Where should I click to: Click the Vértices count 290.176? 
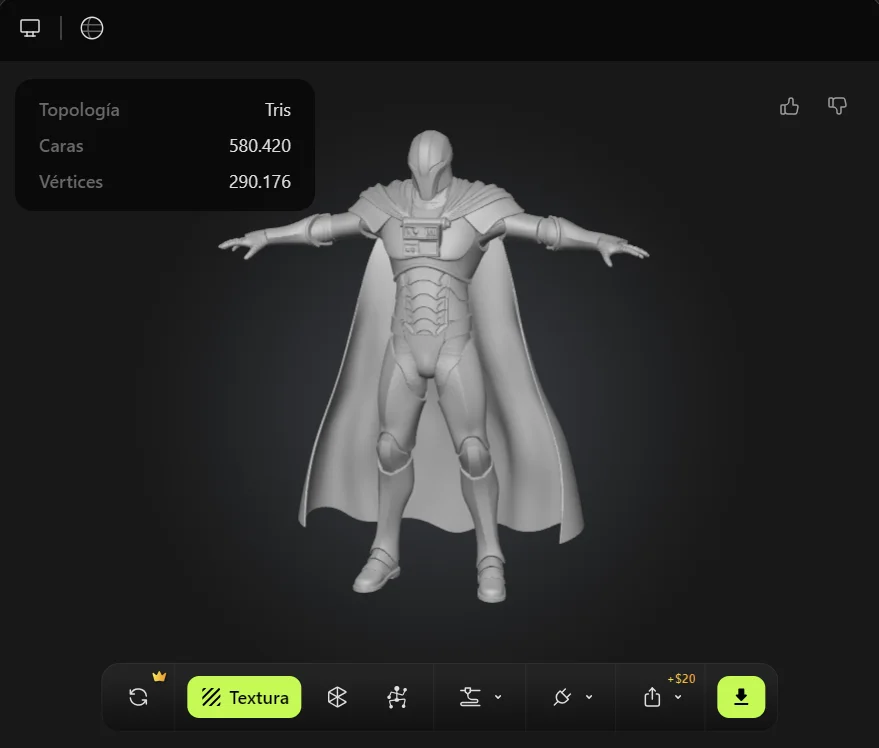(x=260, y=182)
